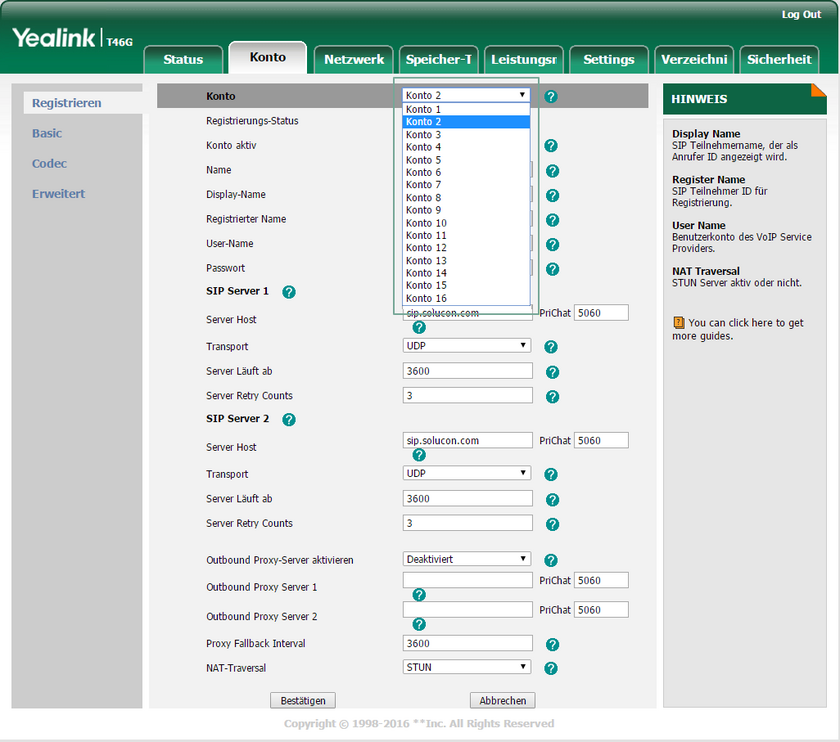
Task: Open the Sicherheit tab
Action: coord(779,60)
